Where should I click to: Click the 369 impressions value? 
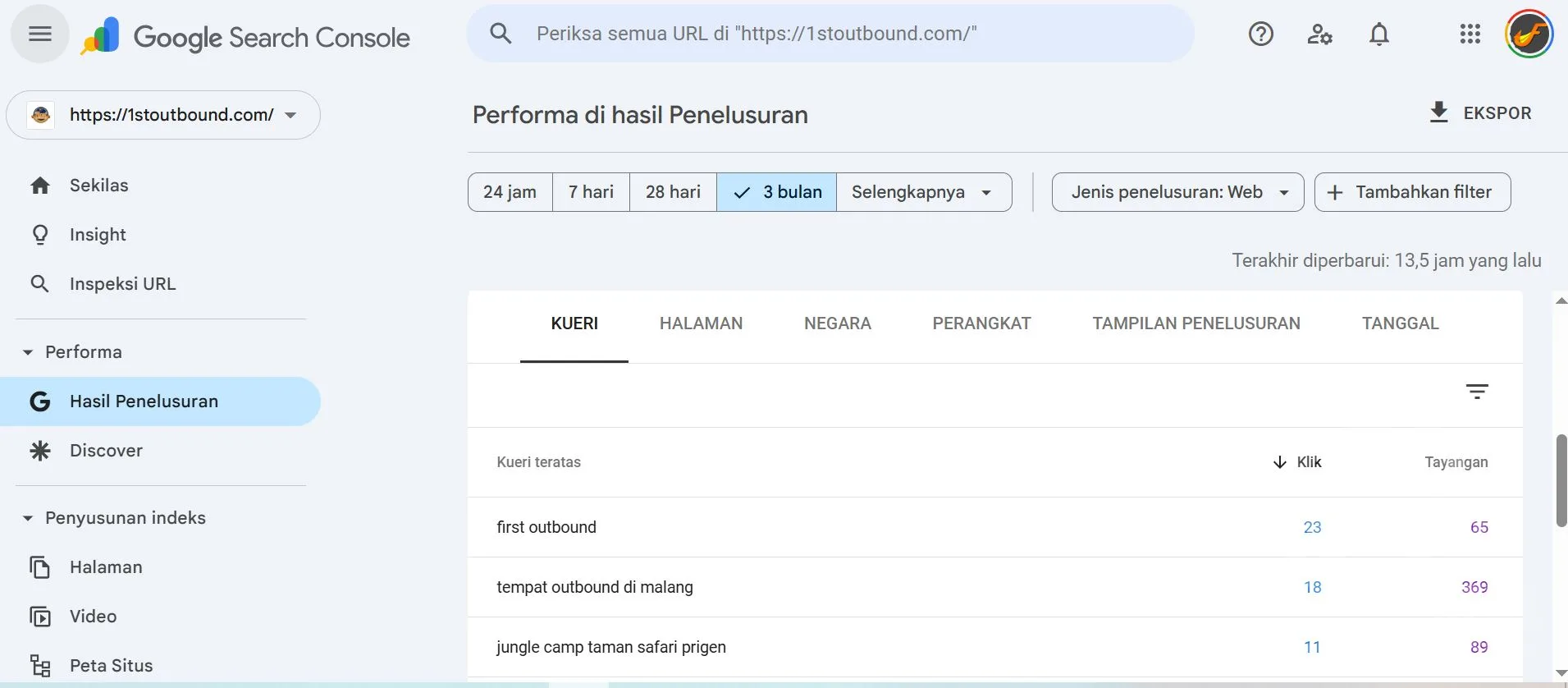pyautogui.click(x=1474, y=587)
